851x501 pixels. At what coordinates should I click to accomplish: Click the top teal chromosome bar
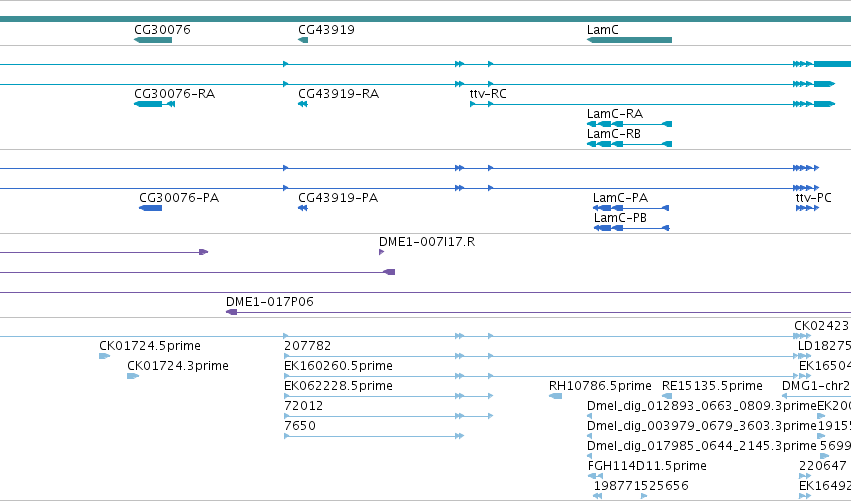pos(426,19)
